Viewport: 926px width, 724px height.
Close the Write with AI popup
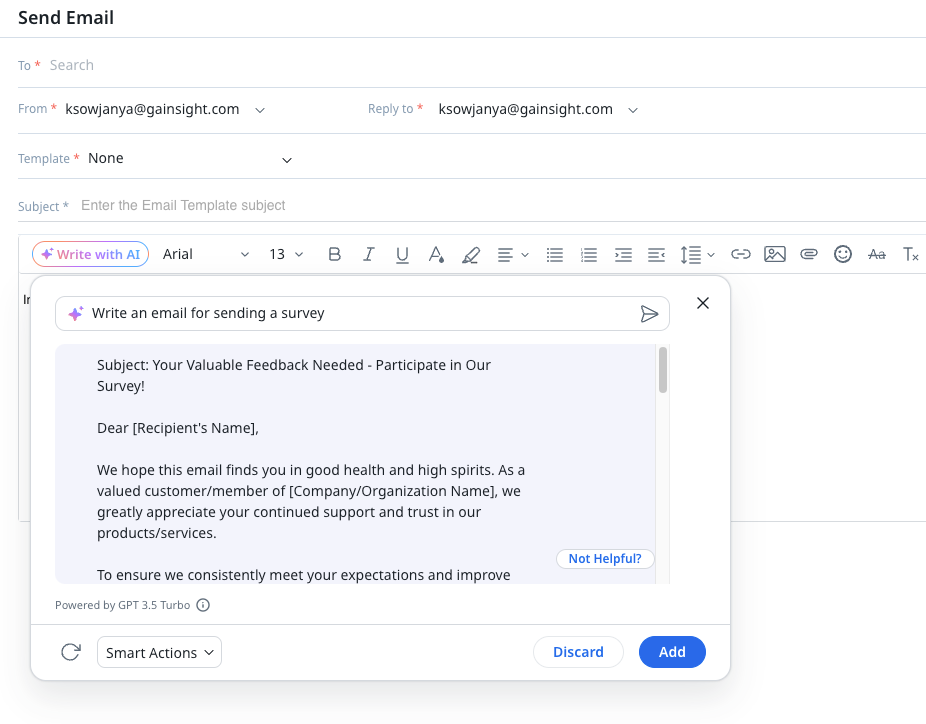click(x=703, y=303)
